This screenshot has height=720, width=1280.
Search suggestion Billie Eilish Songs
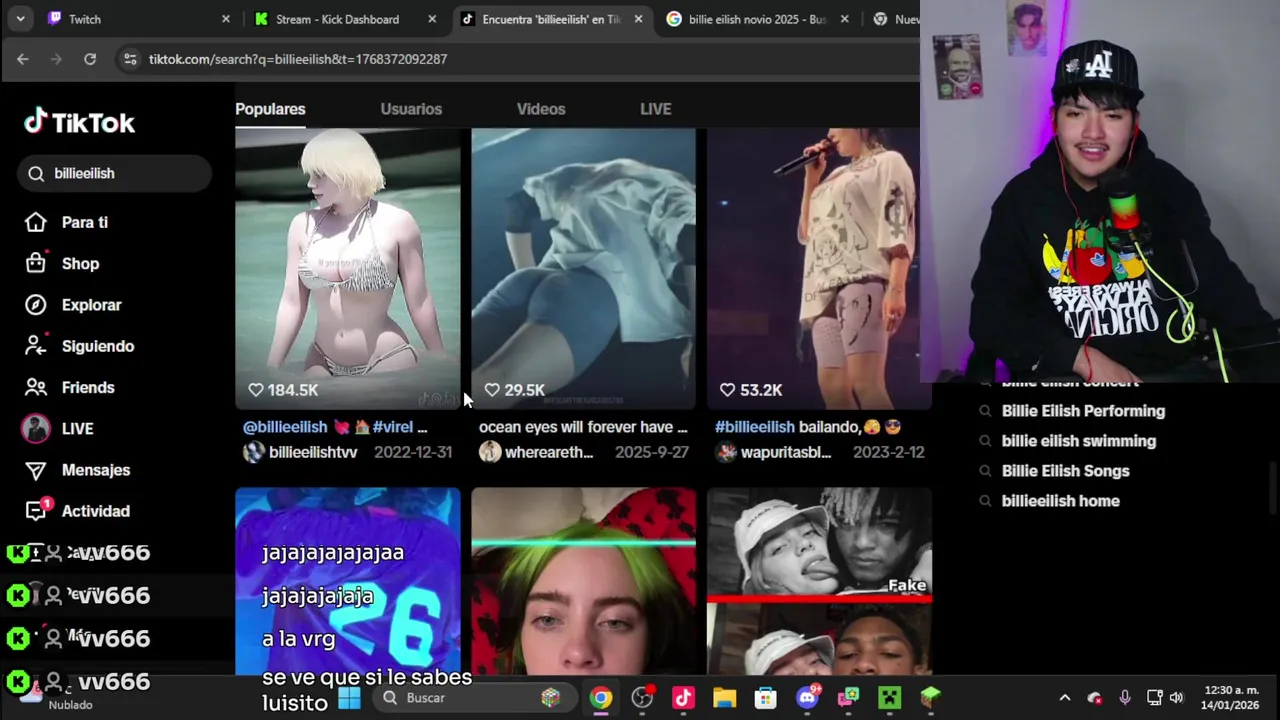click(1065, 471)
